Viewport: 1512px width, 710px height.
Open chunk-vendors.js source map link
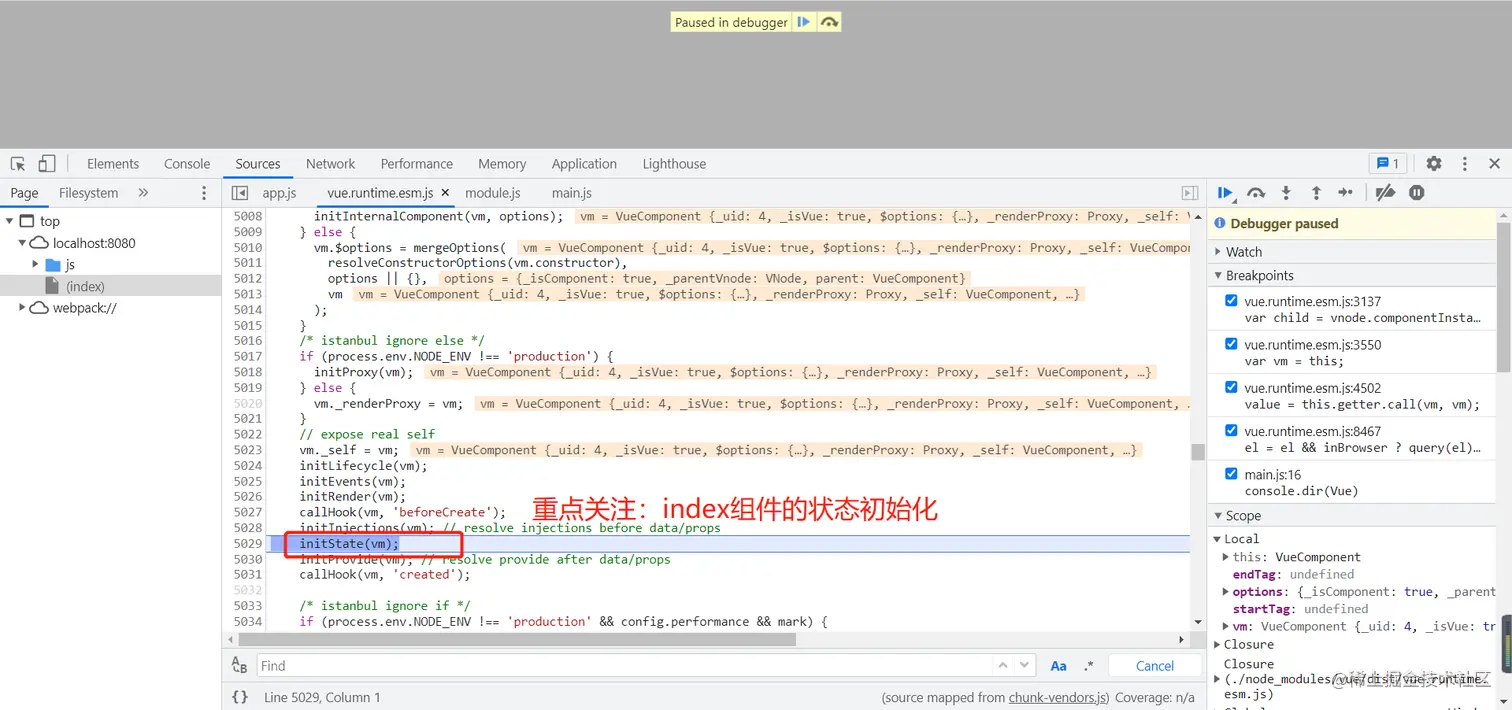[x=1058, y=697]
